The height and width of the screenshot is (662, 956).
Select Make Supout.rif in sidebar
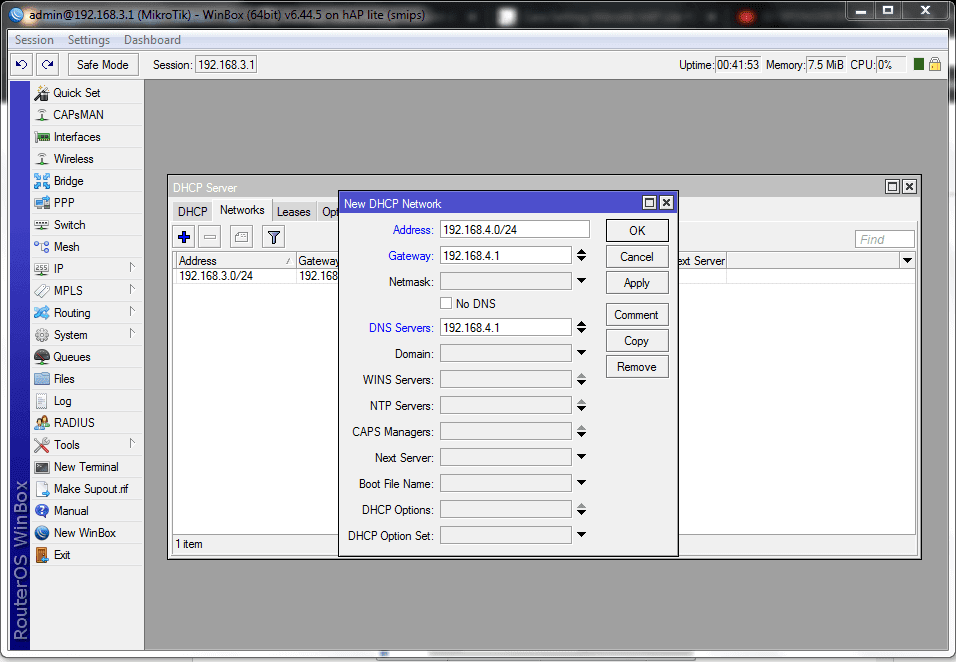tap(87, 488)
